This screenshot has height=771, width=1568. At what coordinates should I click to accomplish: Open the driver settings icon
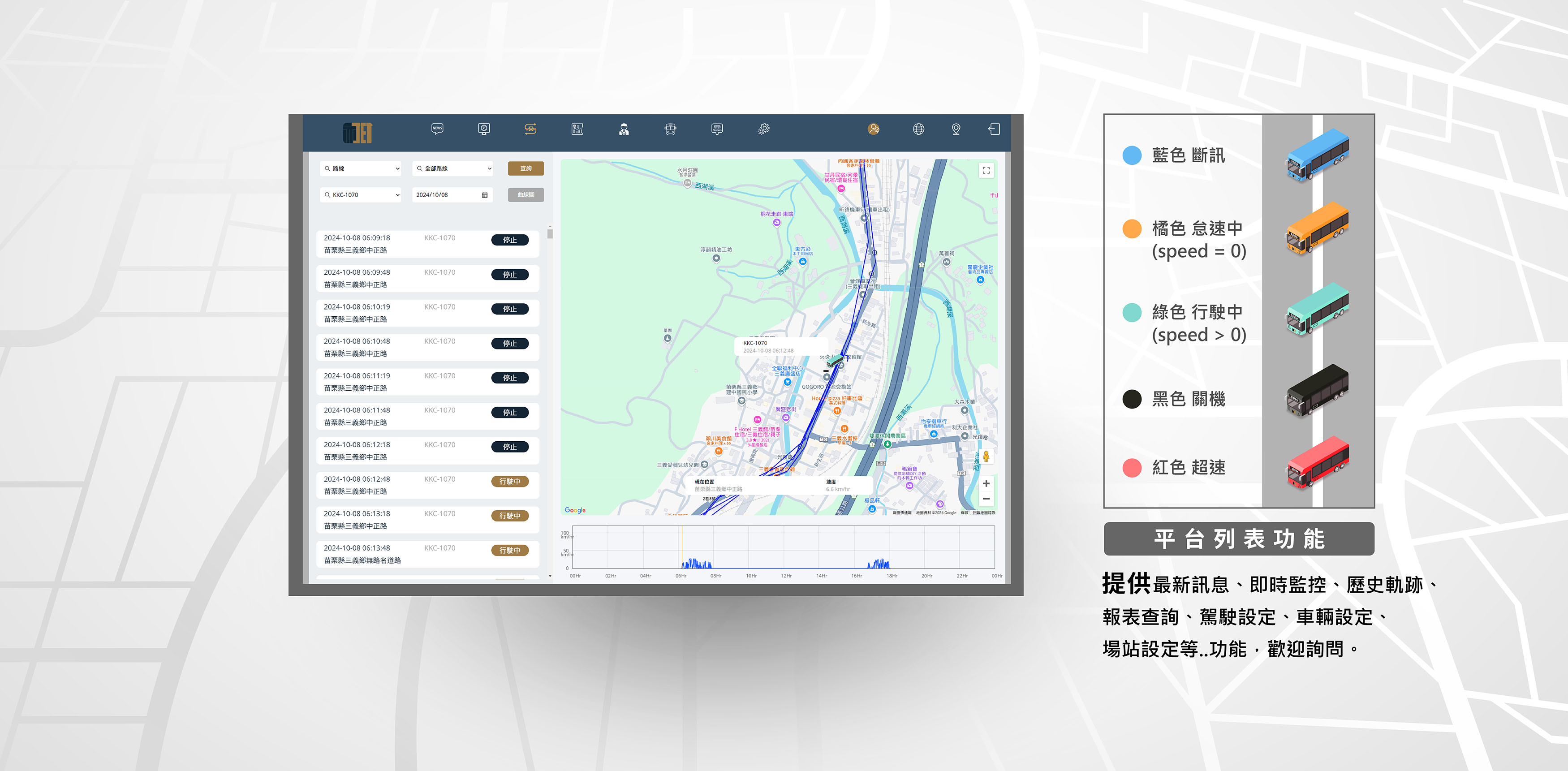pos(624,129)
